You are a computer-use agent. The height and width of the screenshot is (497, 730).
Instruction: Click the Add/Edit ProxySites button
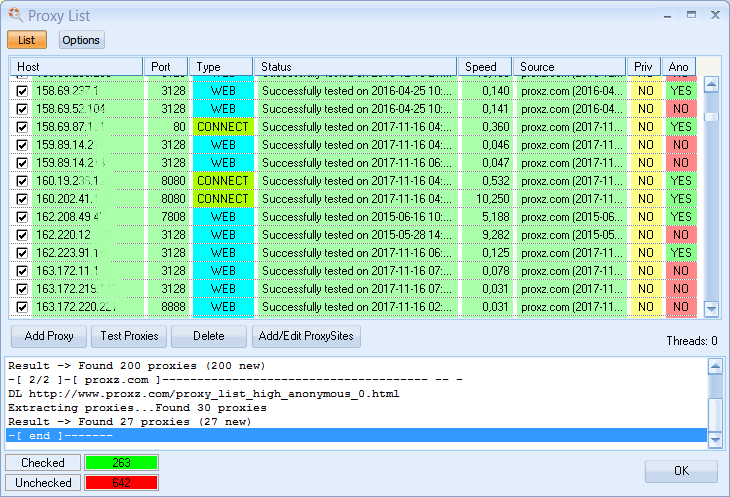point(305,336)
